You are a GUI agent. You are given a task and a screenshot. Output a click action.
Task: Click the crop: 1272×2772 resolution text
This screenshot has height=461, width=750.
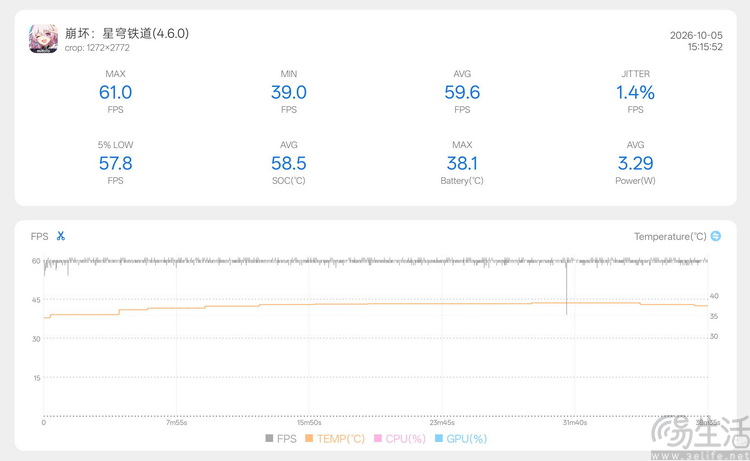point(97,48)
